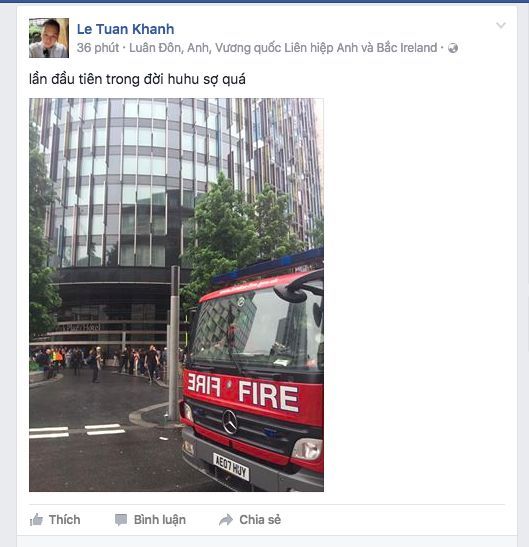This screenshot has height=547, width=529.
Task: Select the 'Thích' text label
Action: (x=65, y=520)
